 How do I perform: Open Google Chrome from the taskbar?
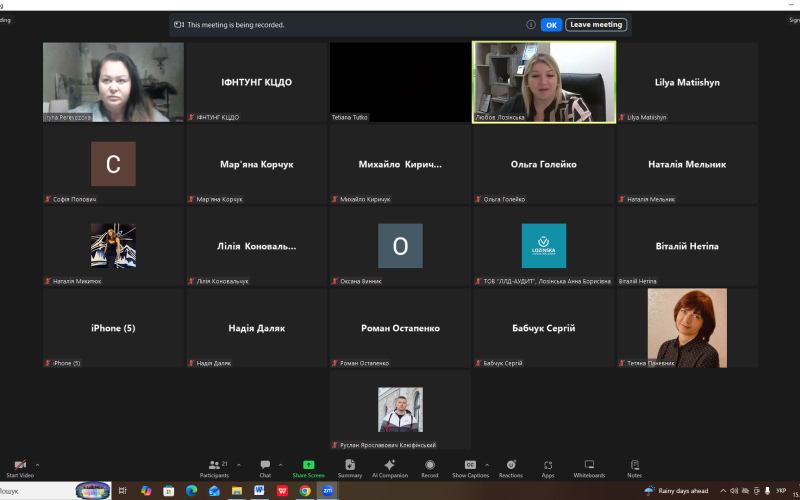tap(305, 491)
